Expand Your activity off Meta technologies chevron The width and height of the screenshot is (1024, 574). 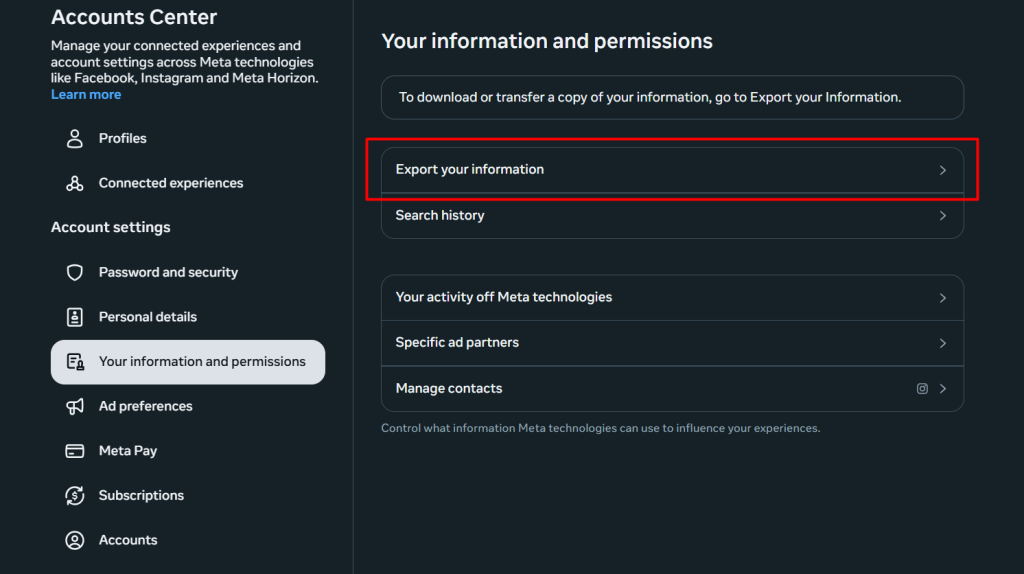pyautogui.click(x=942, y=298)
